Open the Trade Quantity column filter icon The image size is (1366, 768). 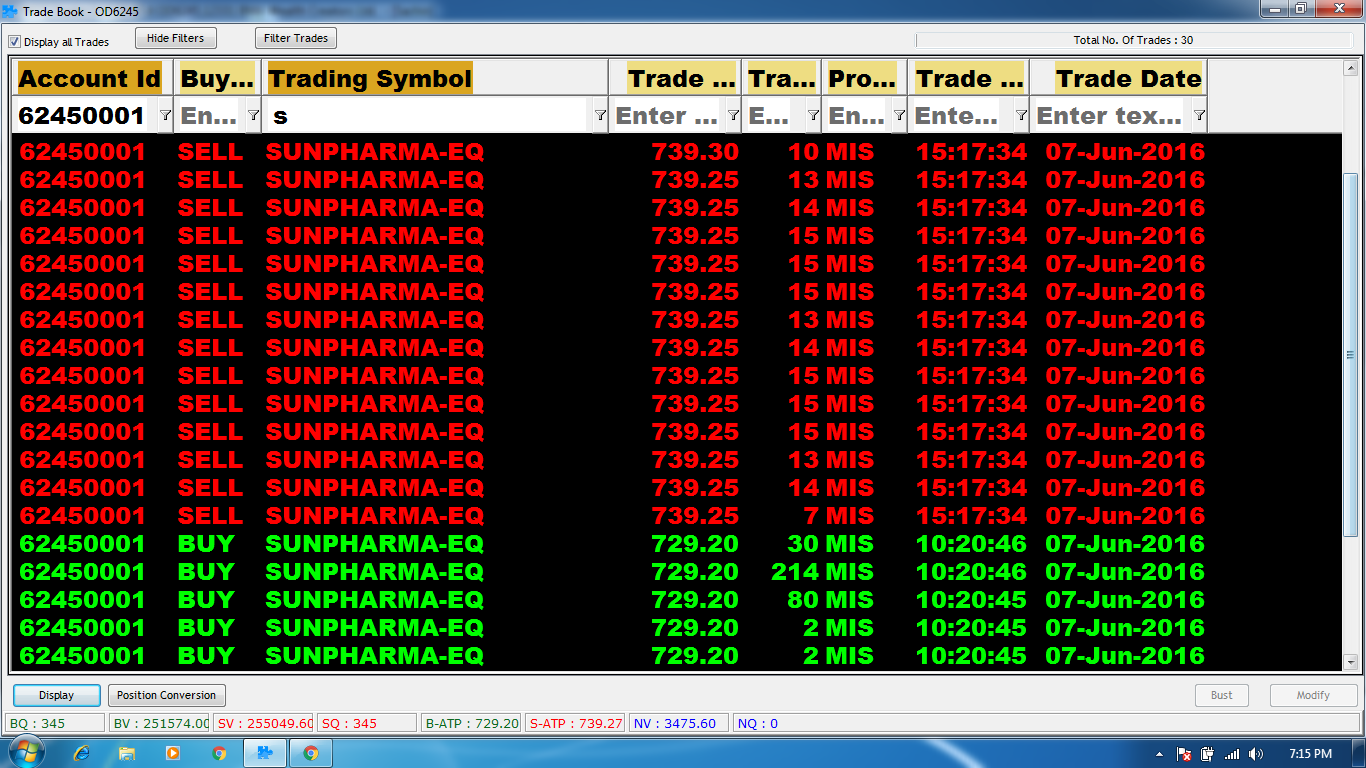coord(813,116)
